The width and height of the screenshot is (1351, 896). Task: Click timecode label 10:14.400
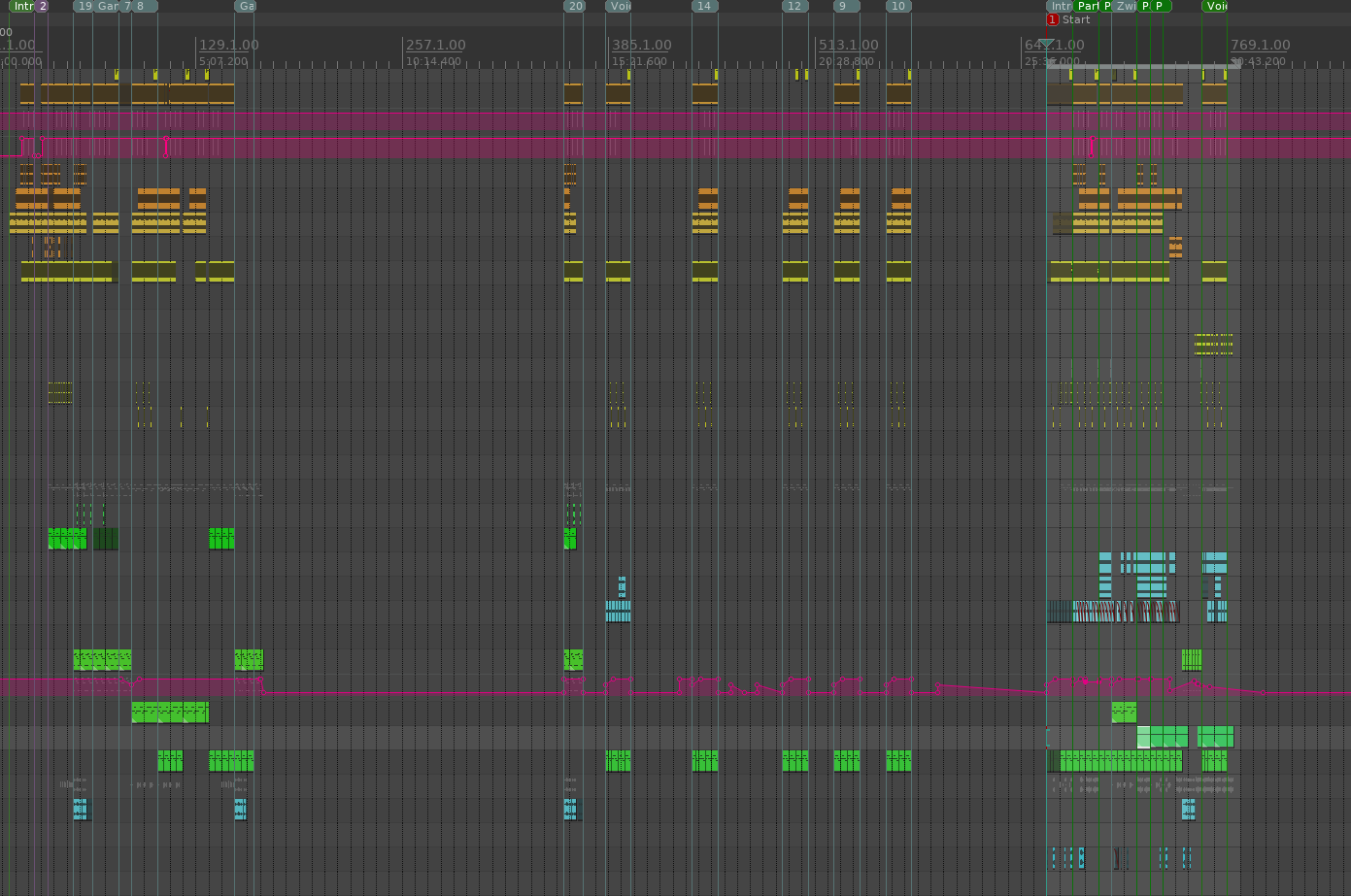pos(433,61)
